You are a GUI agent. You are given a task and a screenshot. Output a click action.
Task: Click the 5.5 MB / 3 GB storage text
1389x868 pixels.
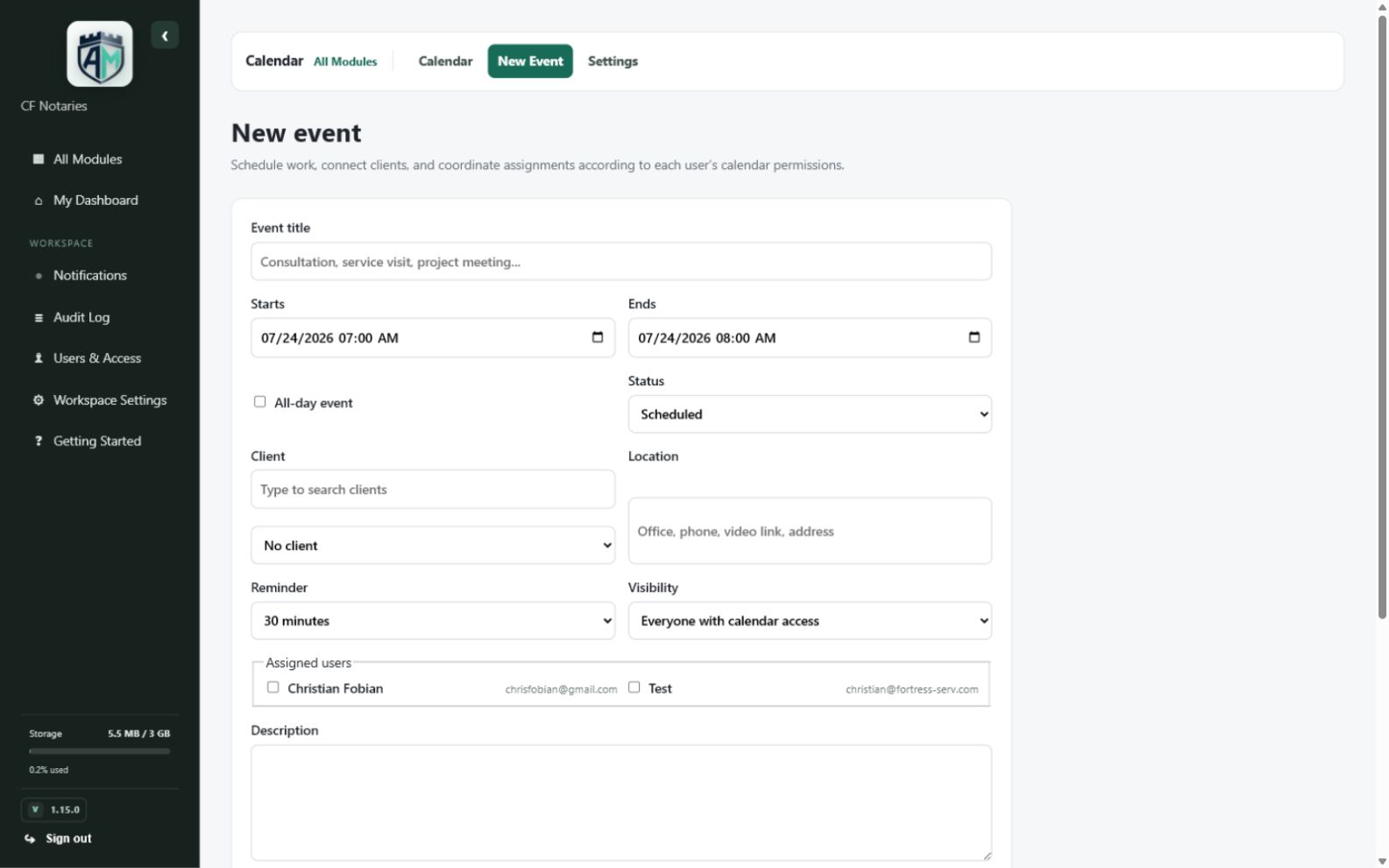[138, 734]
